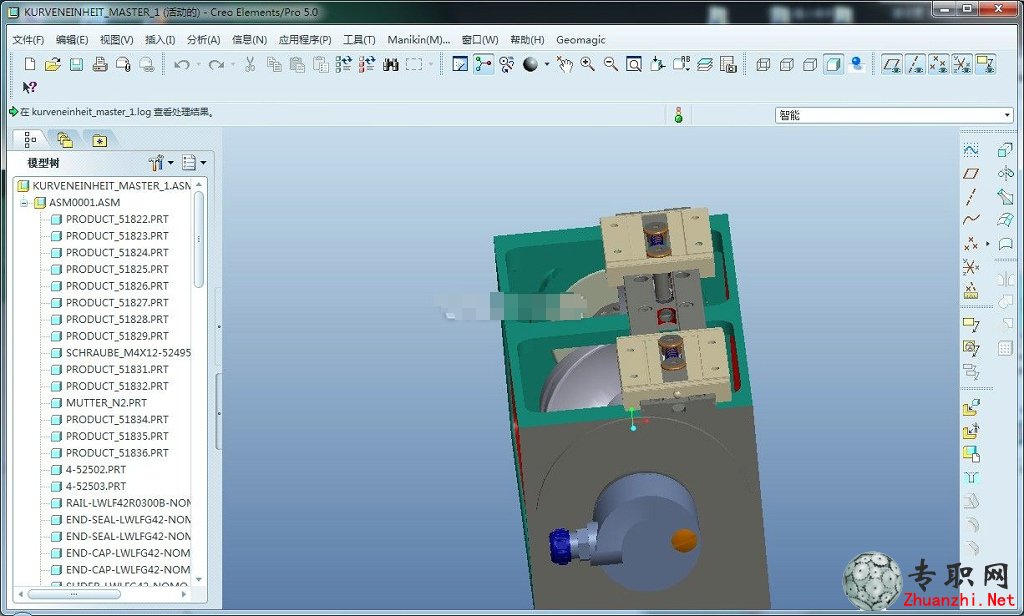Image resolution: width=1024 pixels, height=616 pixels.
Task: Open the layers stack icon
Action: tap(705, 64)
